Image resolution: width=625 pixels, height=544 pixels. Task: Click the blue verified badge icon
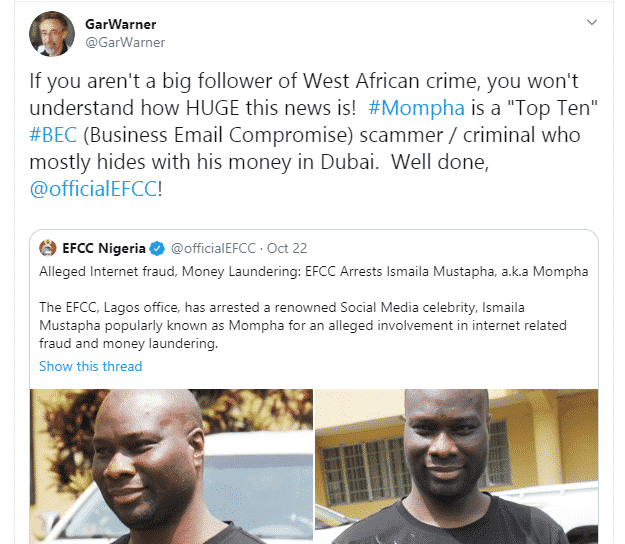pos(157,248)
